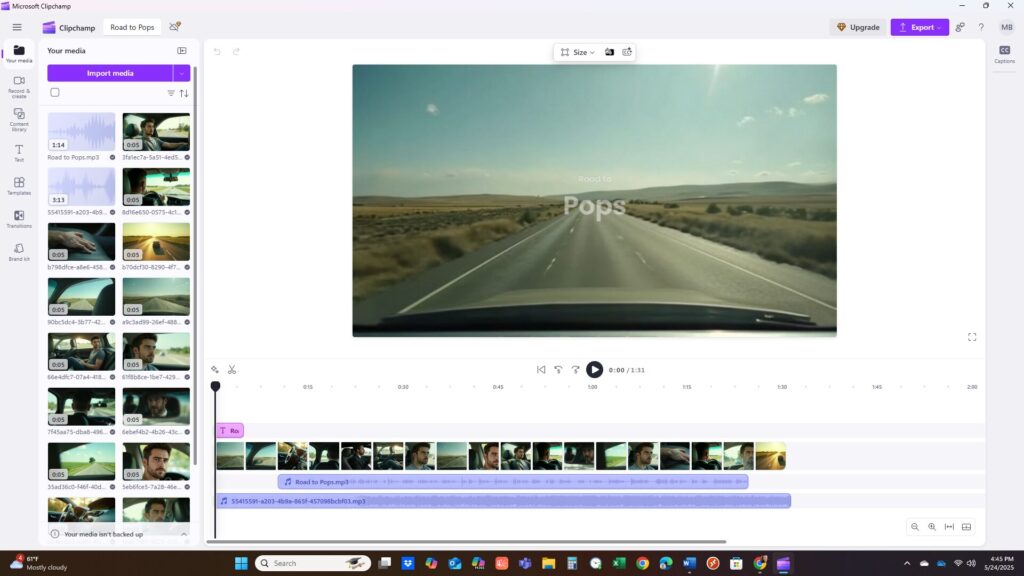The image size is (1024, 576).
Task: Click the Export button
Action: (x=918, y=27)
